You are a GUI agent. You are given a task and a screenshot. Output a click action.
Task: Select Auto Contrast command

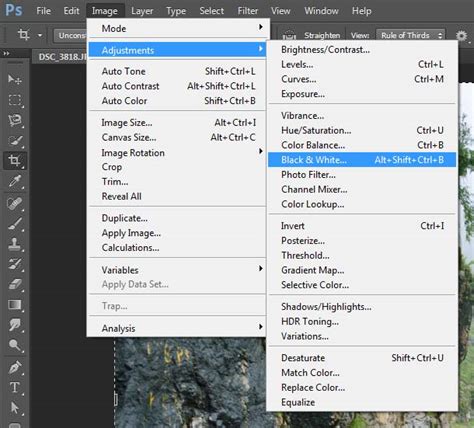(178, 86)
